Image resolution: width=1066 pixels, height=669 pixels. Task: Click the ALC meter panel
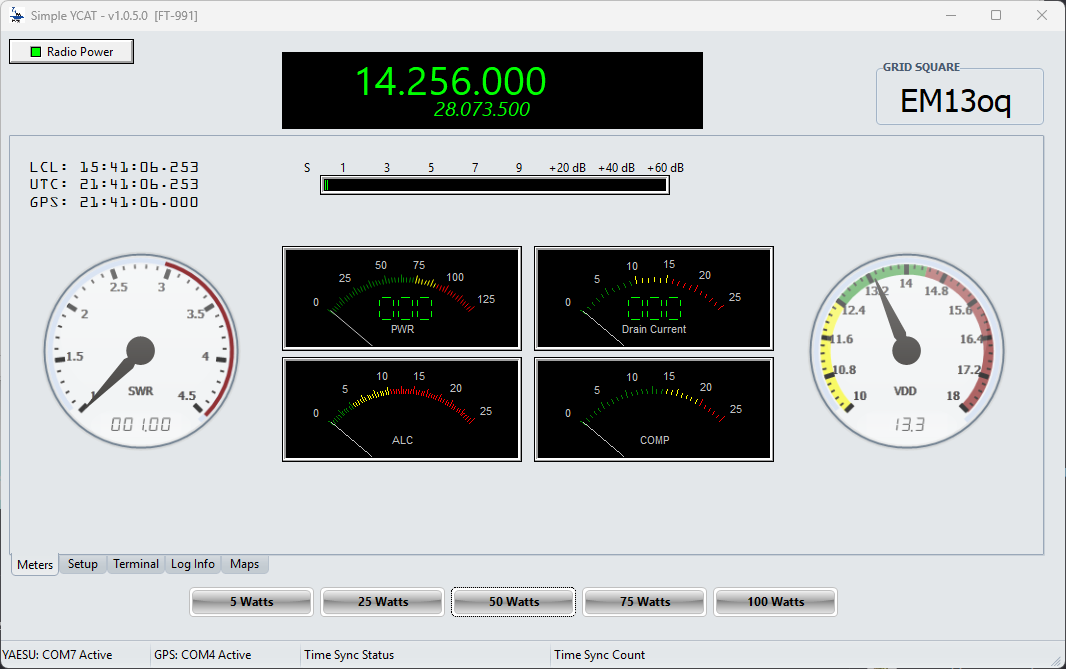(401, 409)
